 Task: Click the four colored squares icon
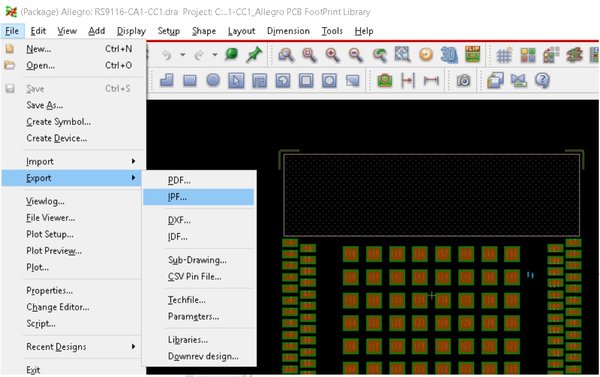(x=528, y=55)
